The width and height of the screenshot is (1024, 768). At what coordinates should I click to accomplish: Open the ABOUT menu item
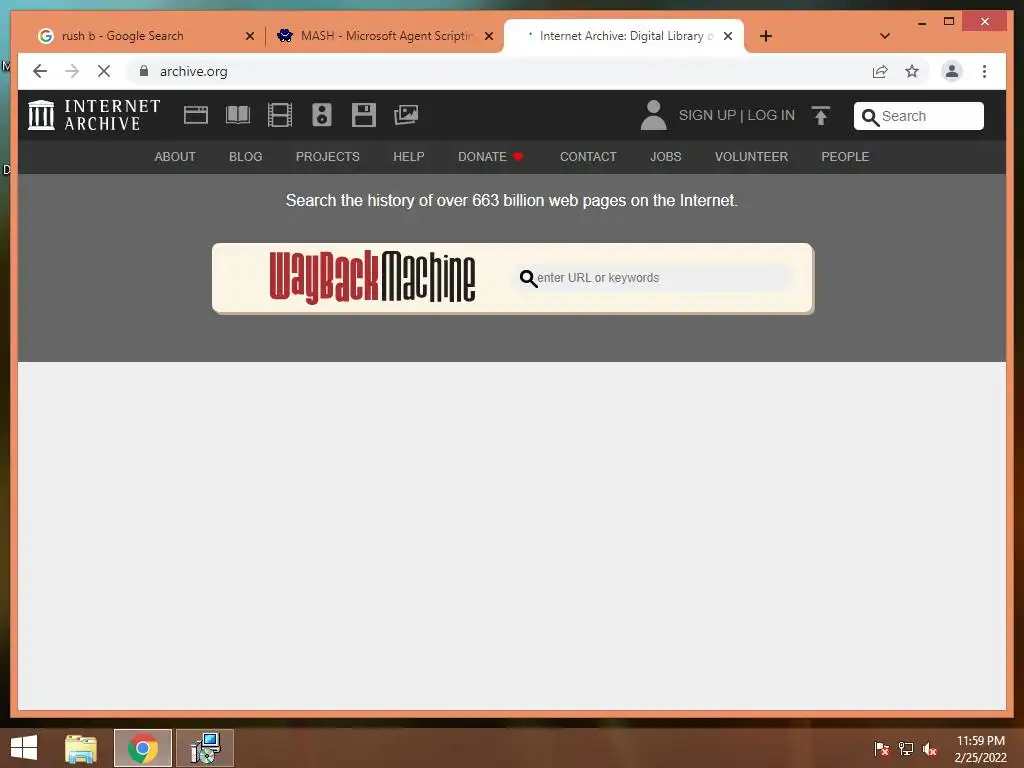[x=175, y=157]
